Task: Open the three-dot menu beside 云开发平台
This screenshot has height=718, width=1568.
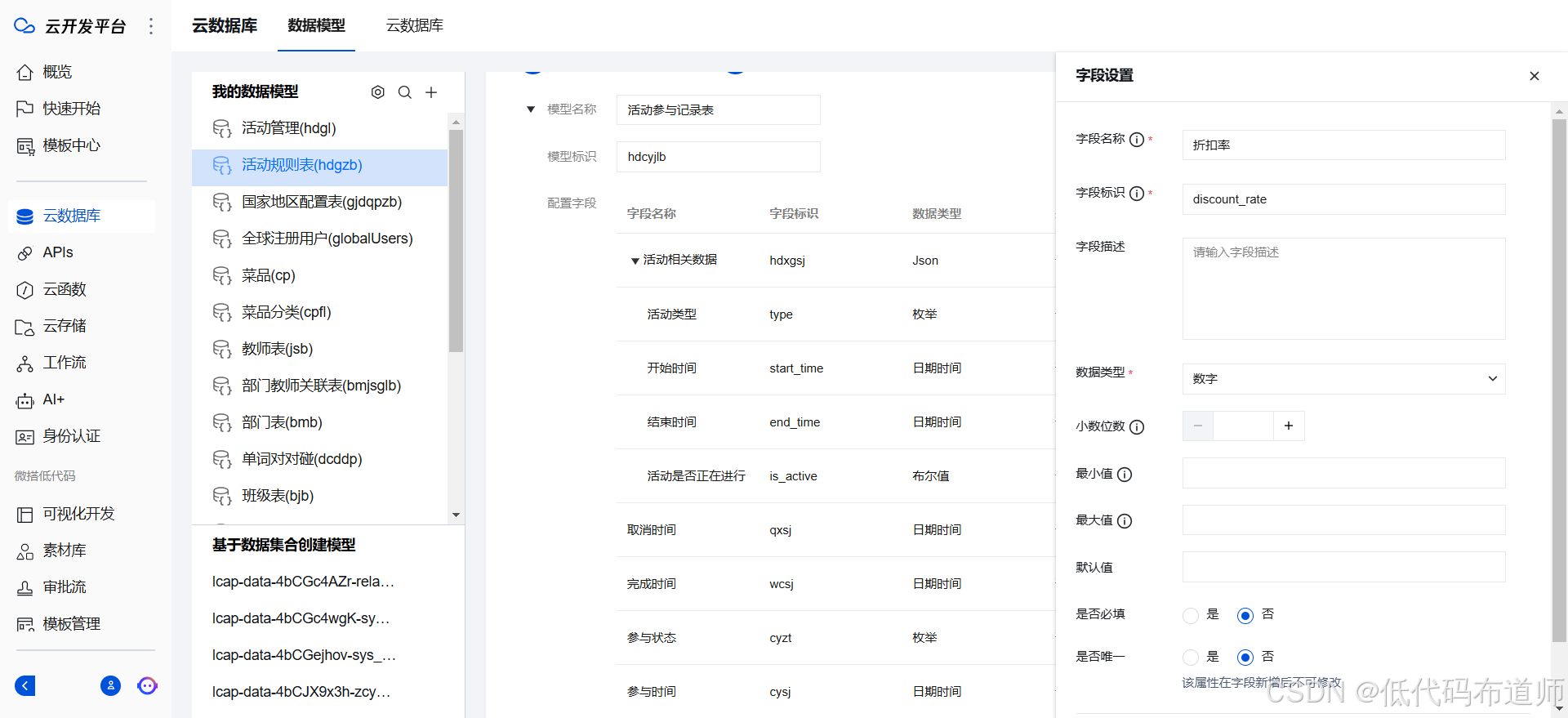Action: [150, 26]
